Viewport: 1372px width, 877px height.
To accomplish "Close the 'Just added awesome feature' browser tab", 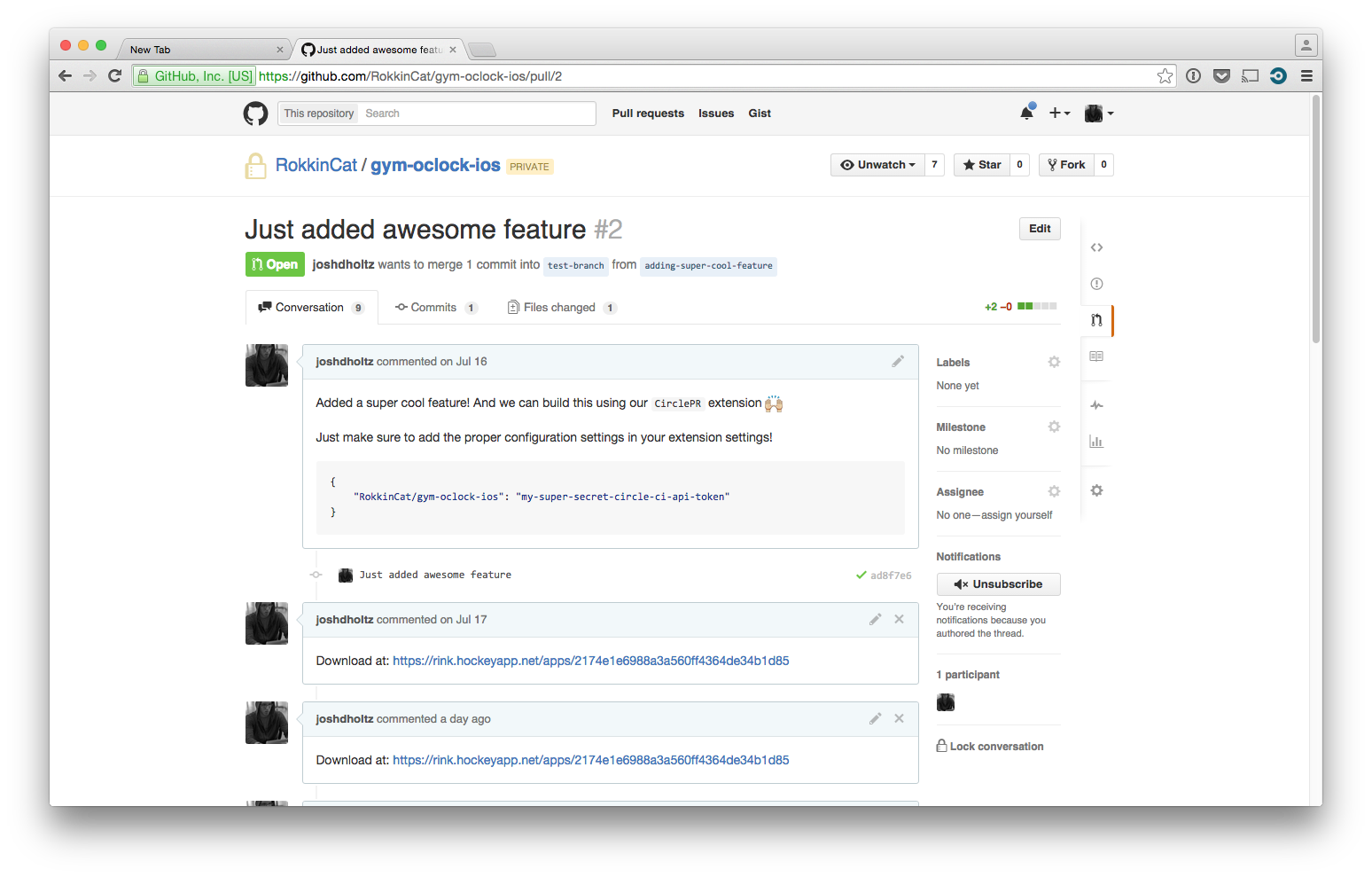I will click(453, 50).
